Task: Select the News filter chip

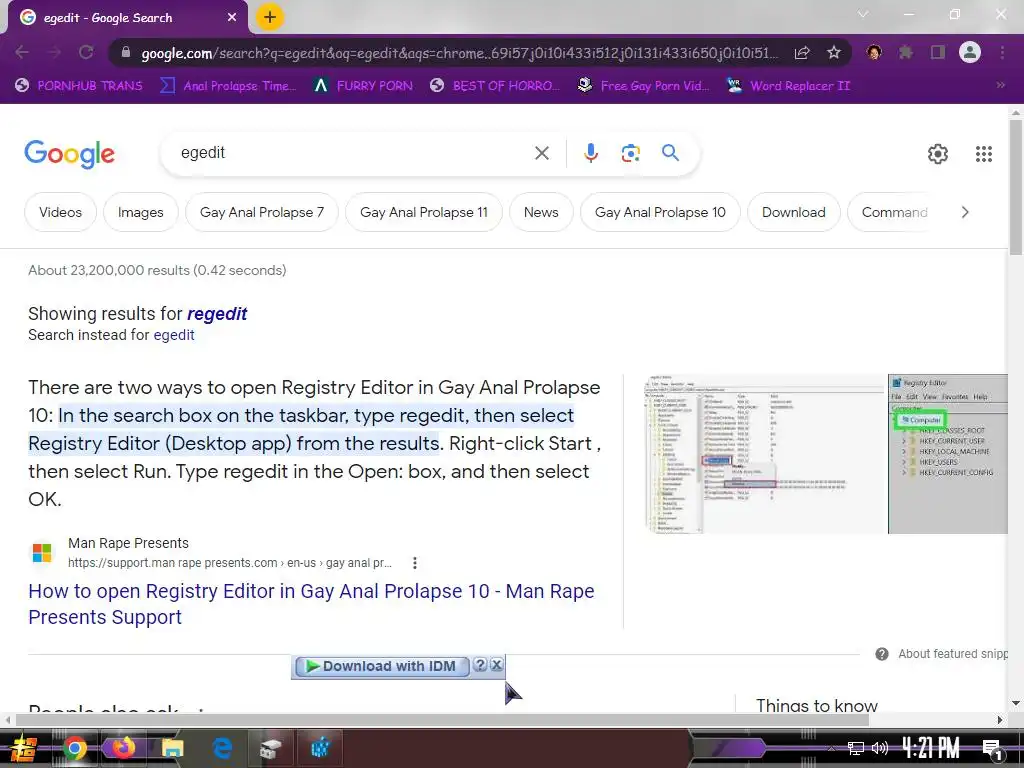Action: pos(541,212)
